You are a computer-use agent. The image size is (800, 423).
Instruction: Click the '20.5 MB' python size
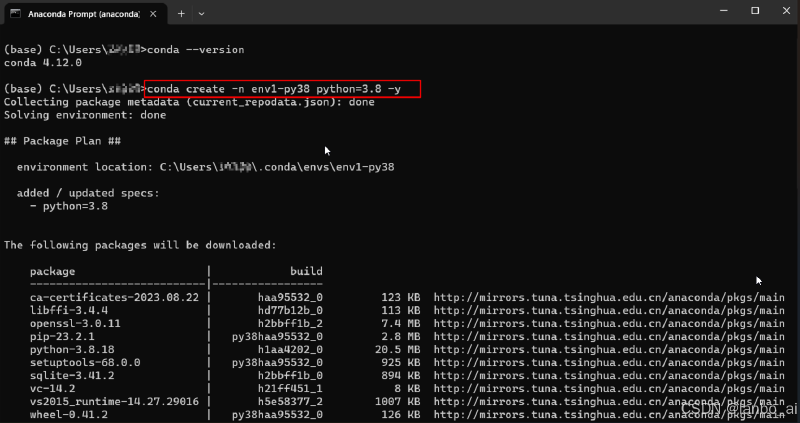[397, 350]
